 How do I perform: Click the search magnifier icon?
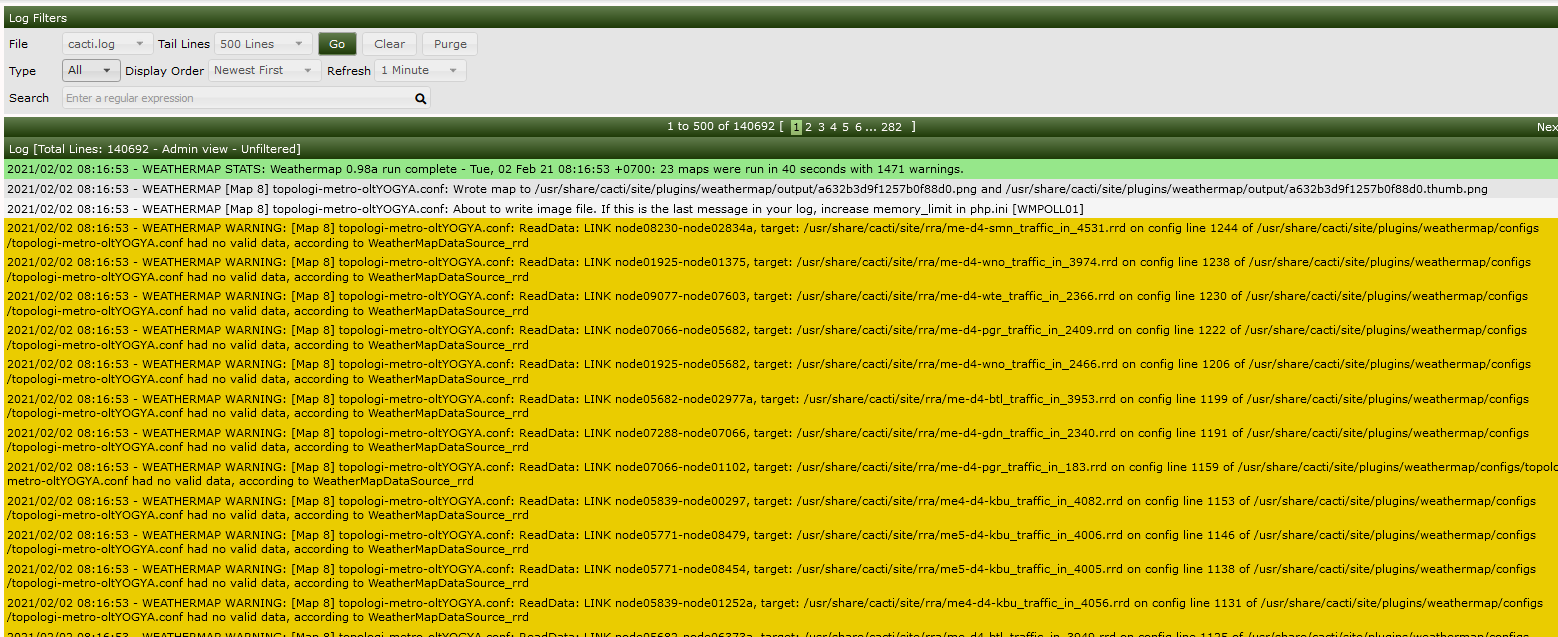coord(420,98)
